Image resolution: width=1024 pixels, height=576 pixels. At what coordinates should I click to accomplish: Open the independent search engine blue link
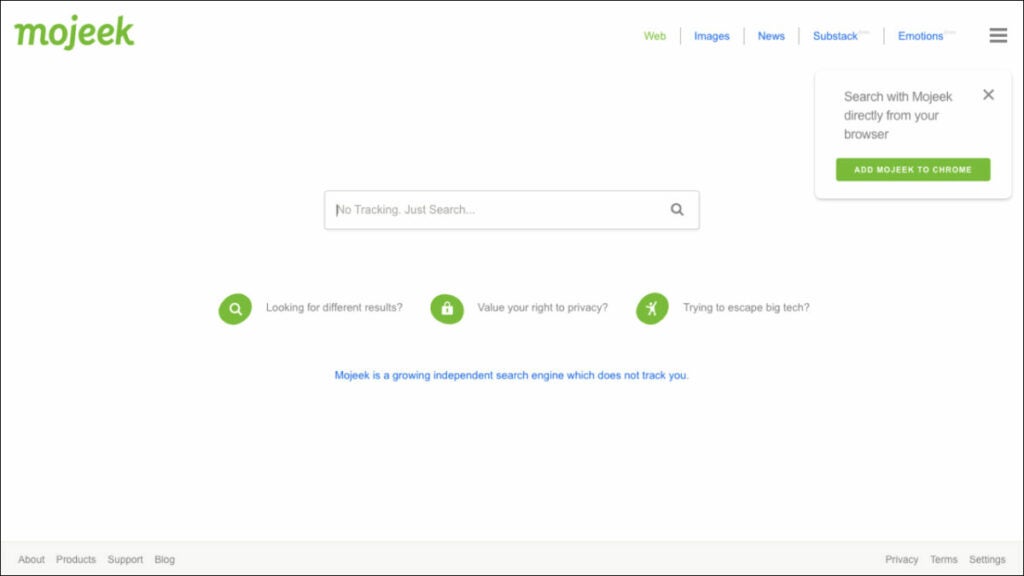(511, 376)
